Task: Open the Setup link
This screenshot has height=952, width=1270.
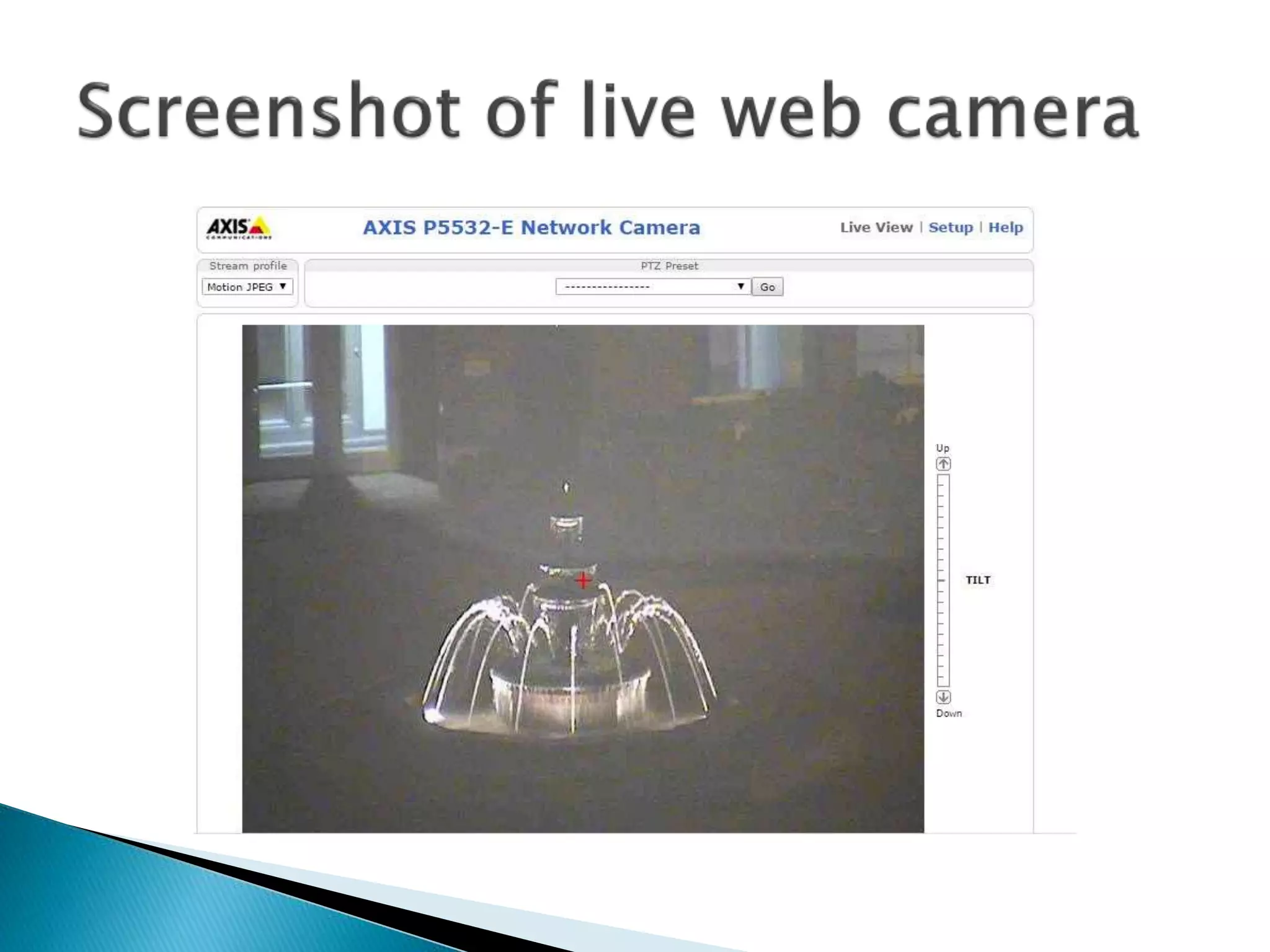Action: pyautogui.click(x=950, y=227)
